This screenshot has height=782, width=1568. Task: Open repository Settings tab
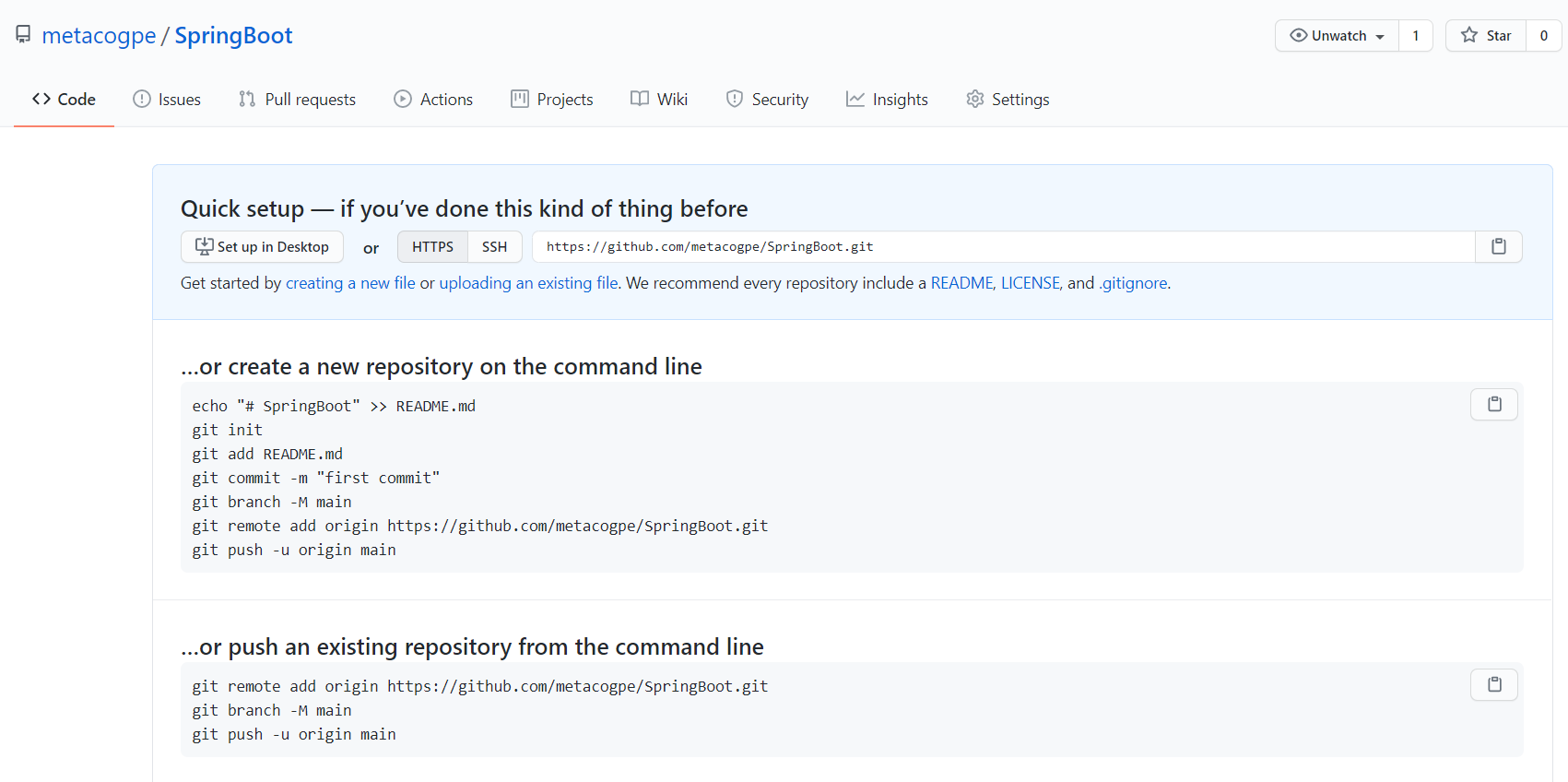pyautogui.click(x=1008, y=99)
